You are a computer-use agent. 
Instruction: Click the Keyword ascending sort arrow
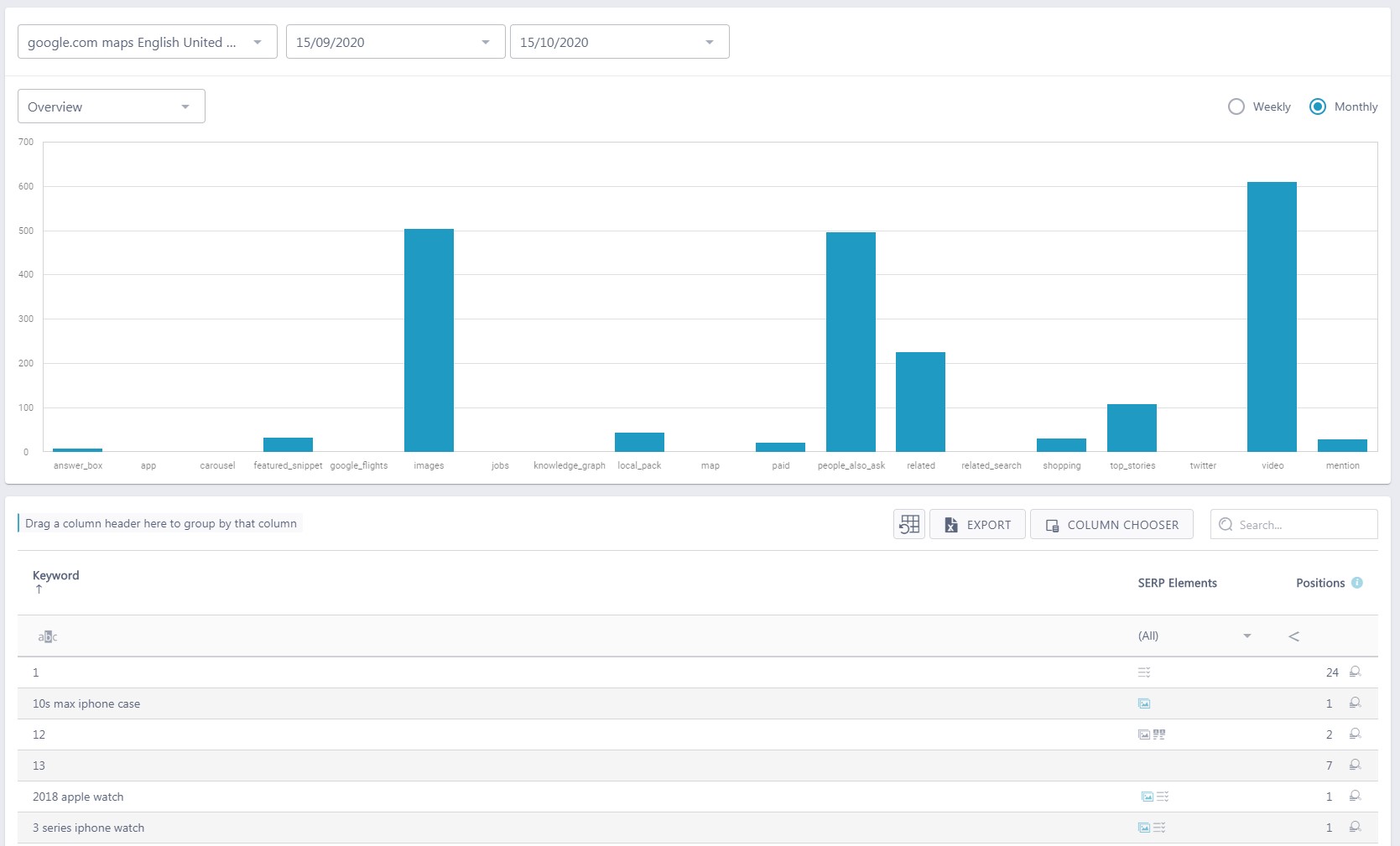coord(39,589)
